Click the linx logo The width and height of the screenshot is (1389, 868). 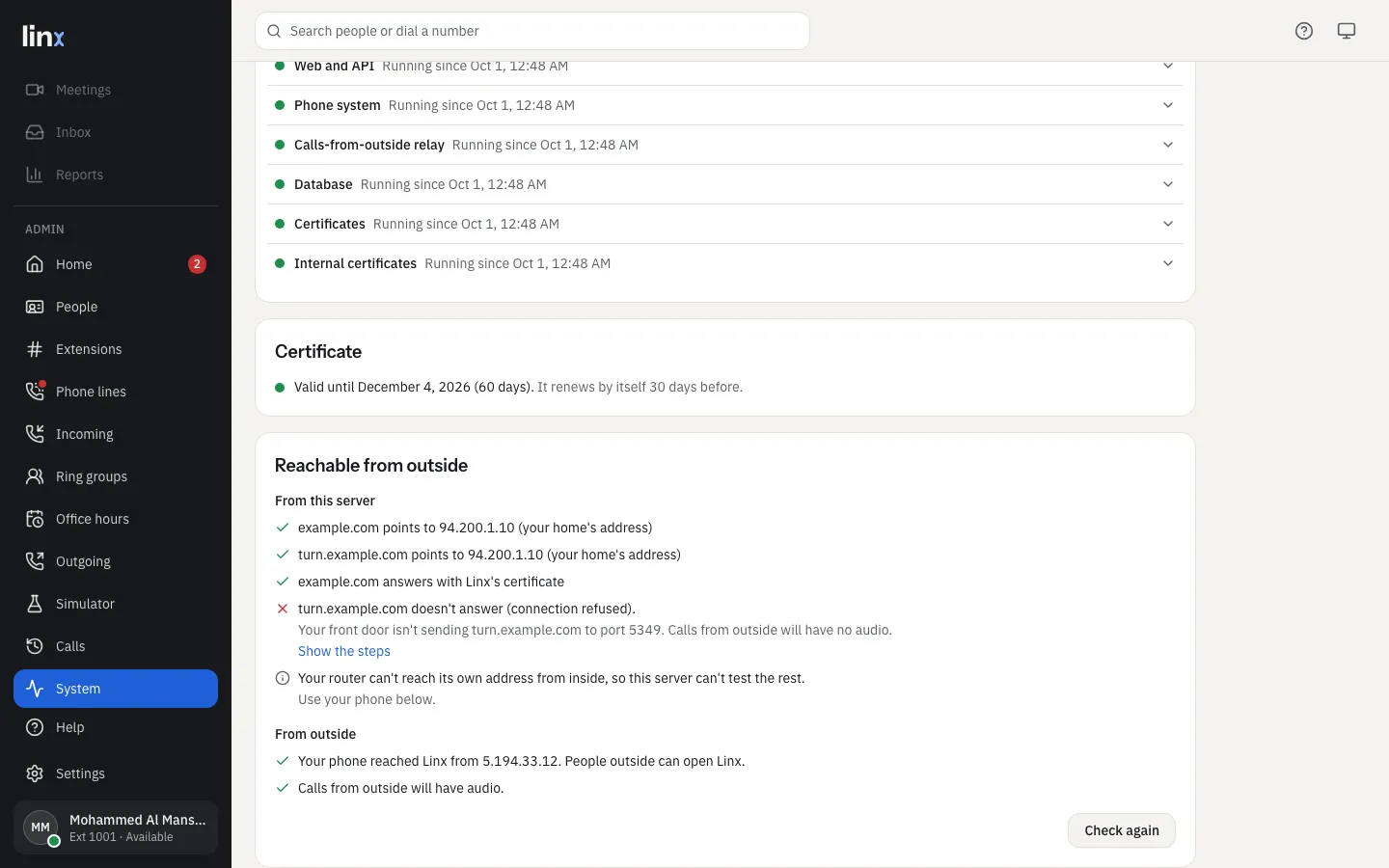(43, 36)
